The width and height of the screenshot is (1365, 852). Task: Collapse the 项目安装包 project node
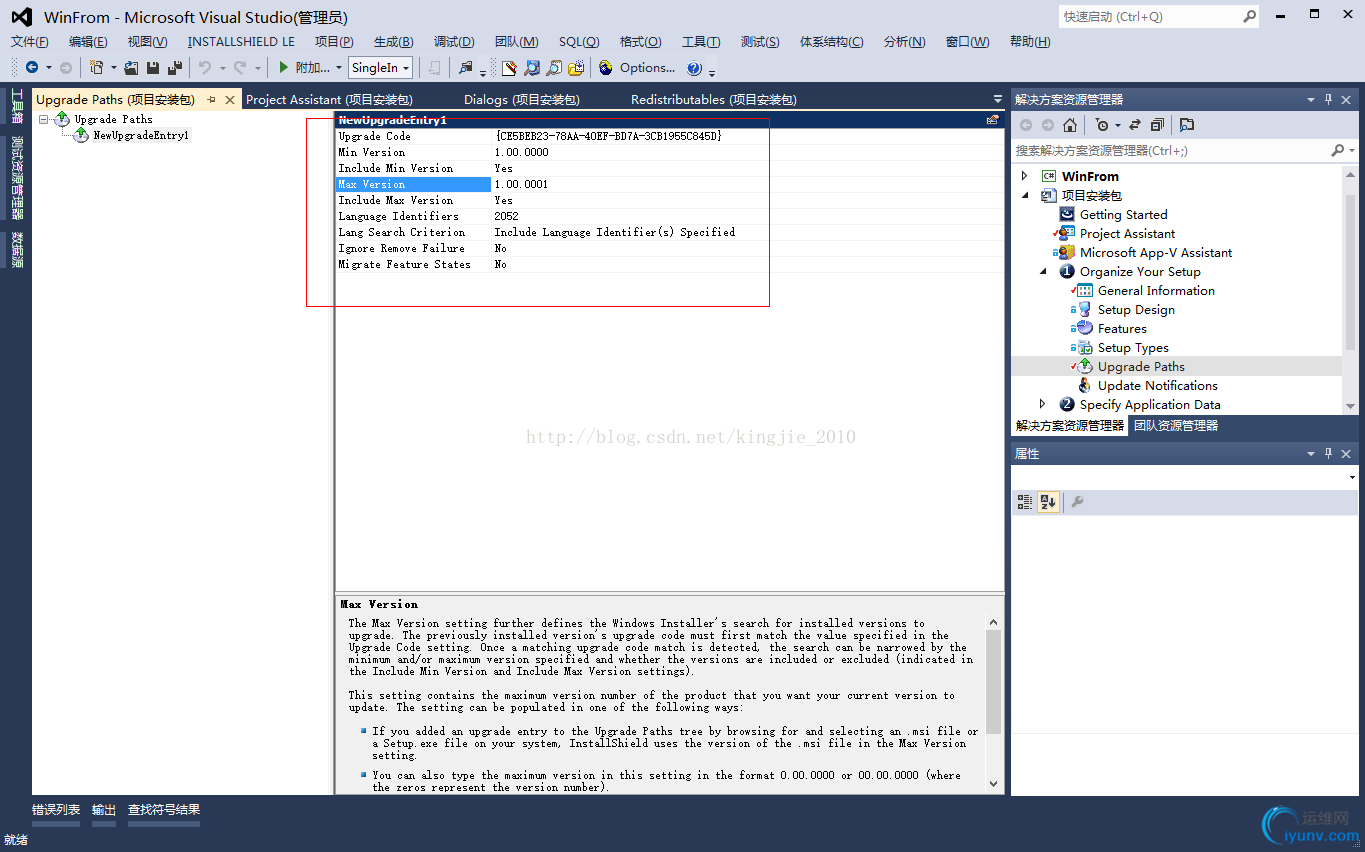click(1024, 195)
